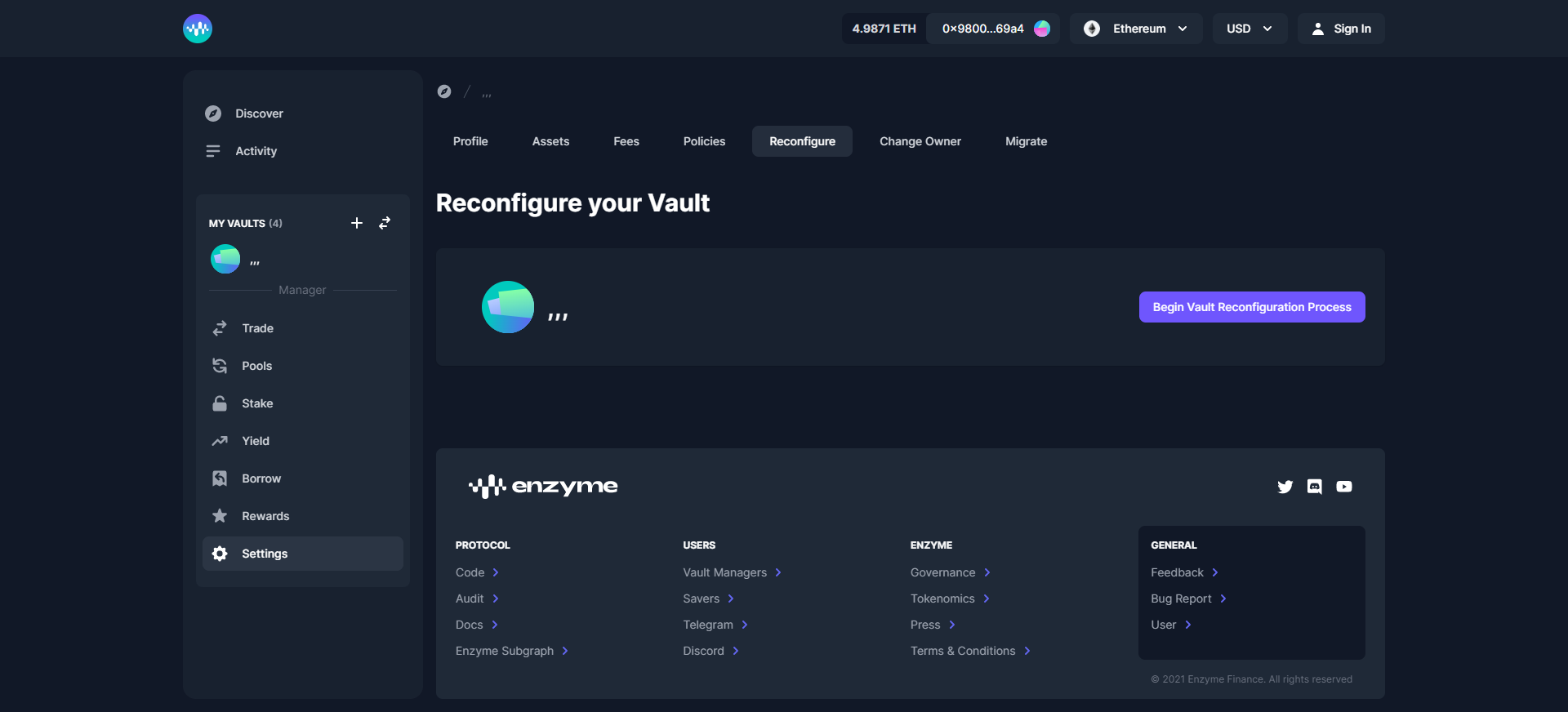Click chevron next to Enzyme Subgraph
This screenshot has width=1568, height=712.
[565, 651]
